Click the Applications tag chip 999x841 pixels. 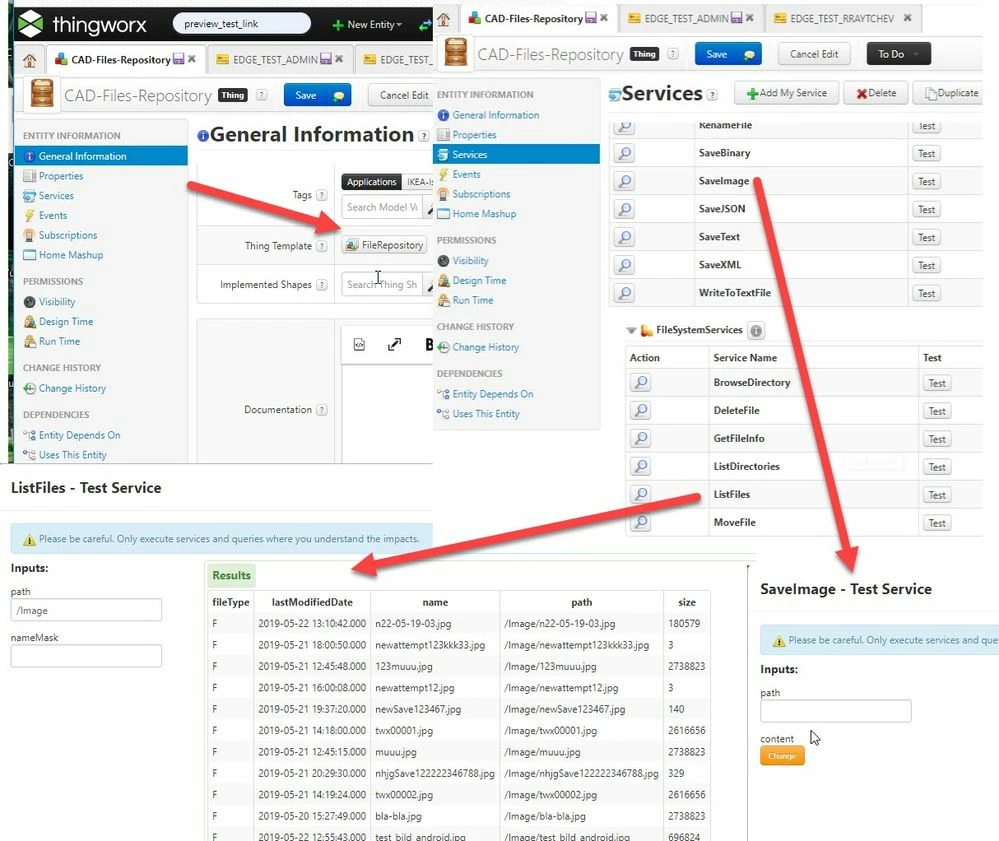click(x=371, y=182)
